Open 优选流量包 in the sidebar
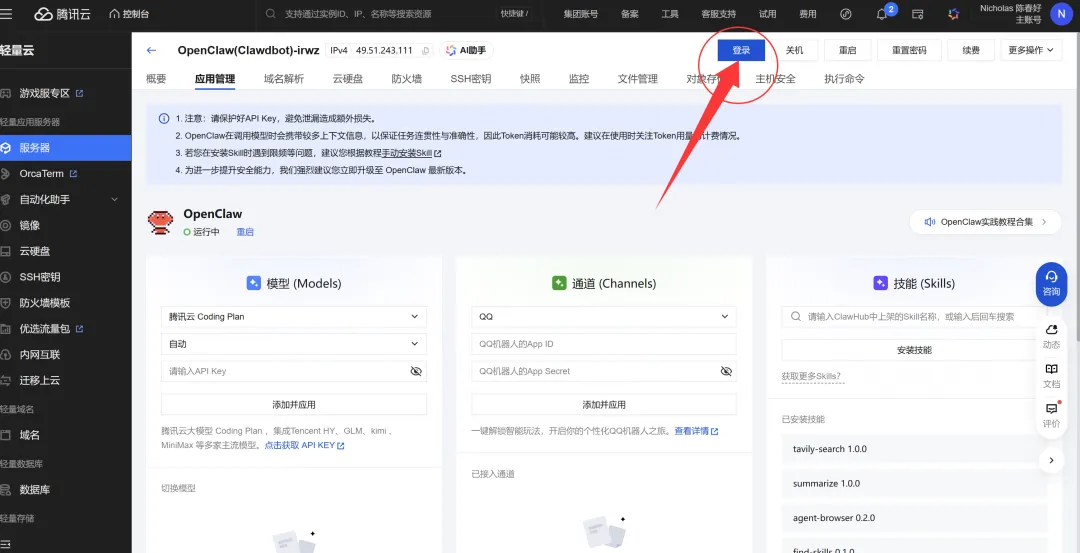The image size is (1080, 553). [x=45, y=329]
